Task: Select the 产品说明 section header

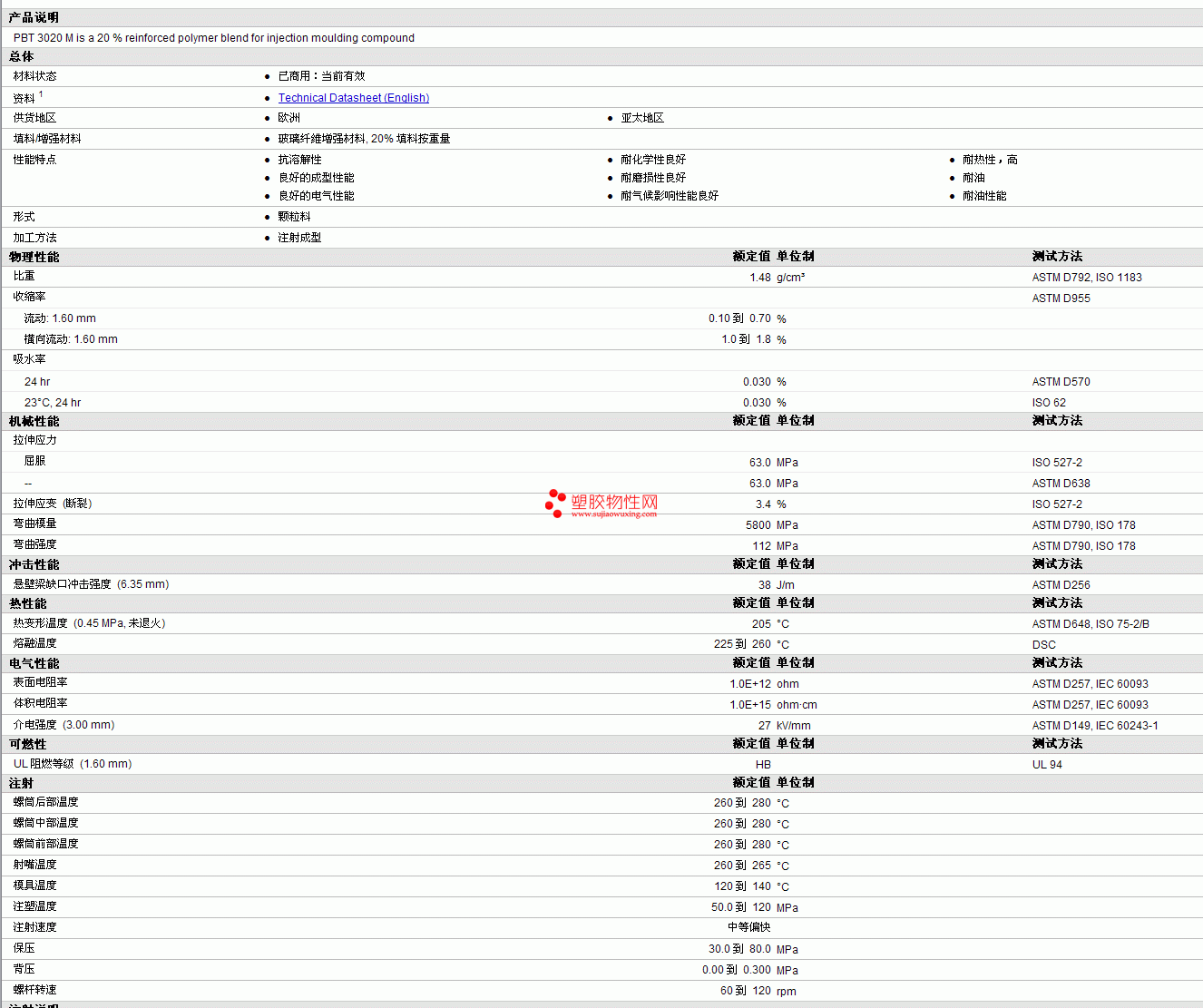Action: [x=34, y=18]
